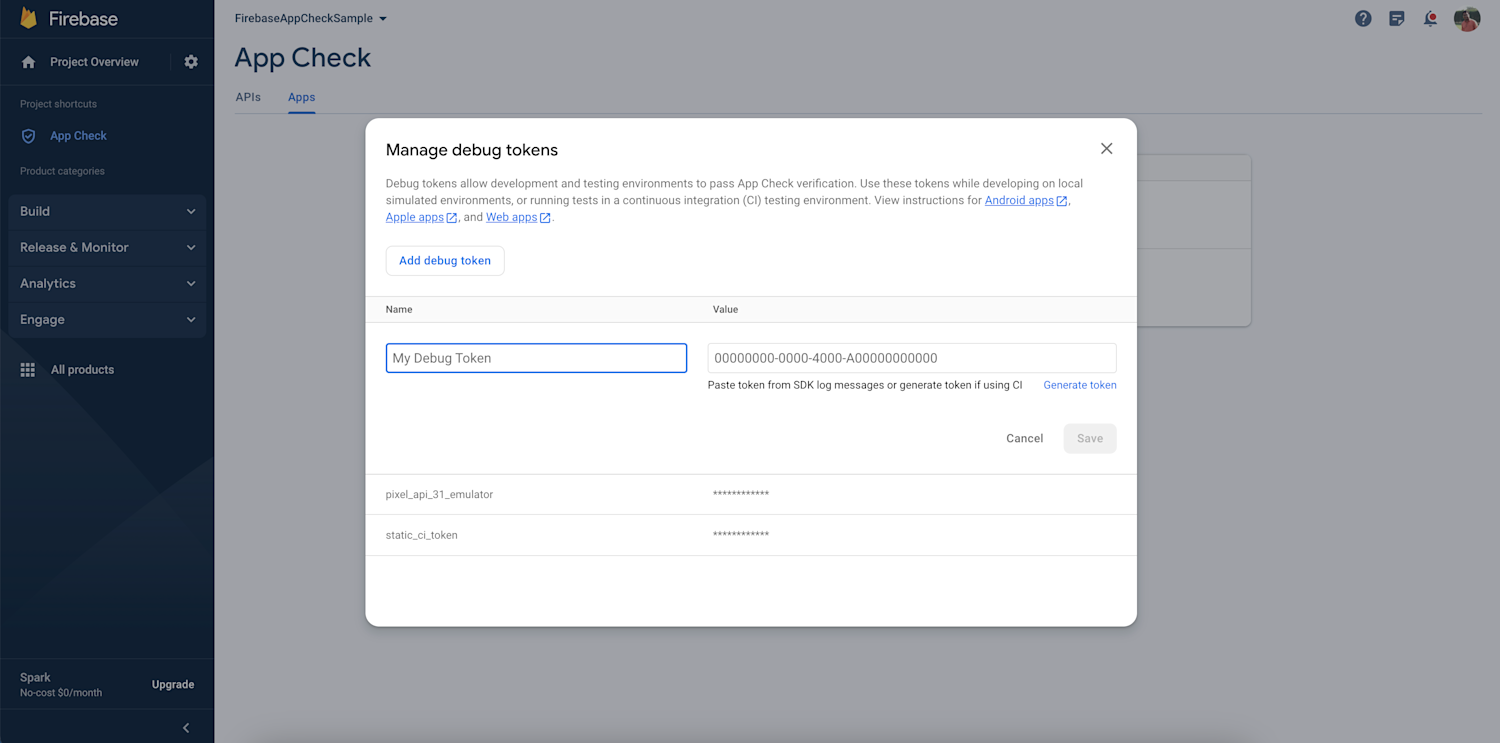Click the account avatar
This screenshot has height=743, width=1500.
coord(1466,18)
